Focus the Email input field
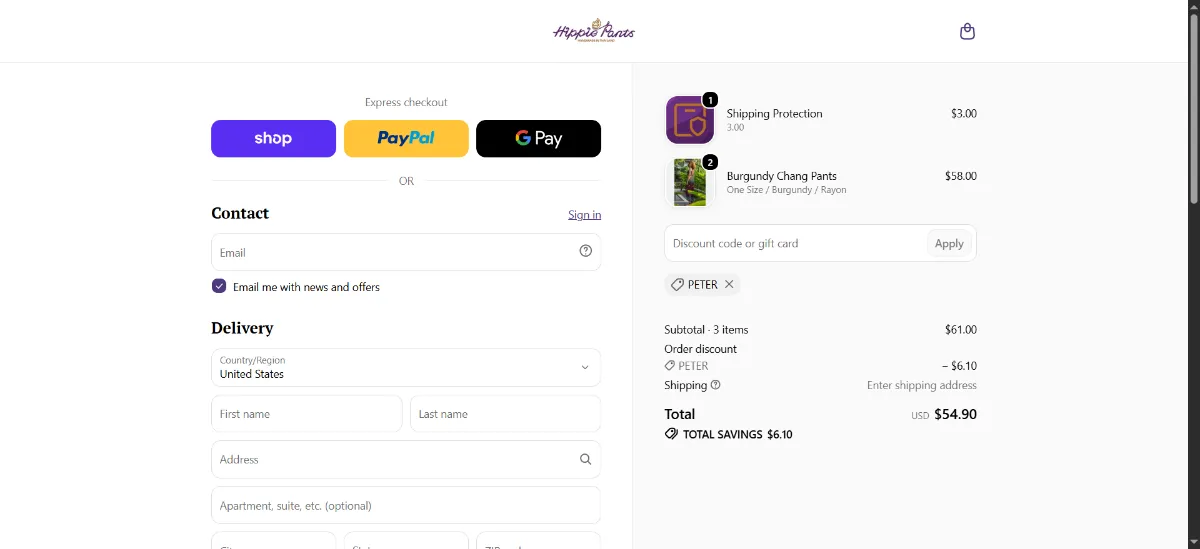Viewport: 1200px width, 549px height. (406, 252)
